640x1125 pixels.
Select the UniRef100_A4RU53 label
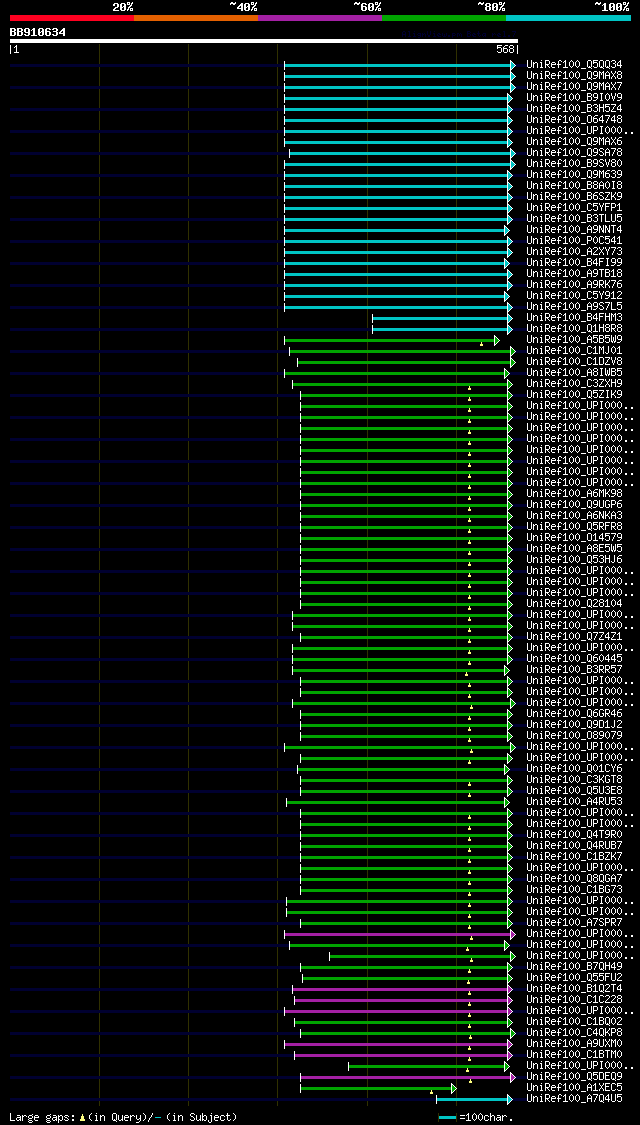click(574, 801)
